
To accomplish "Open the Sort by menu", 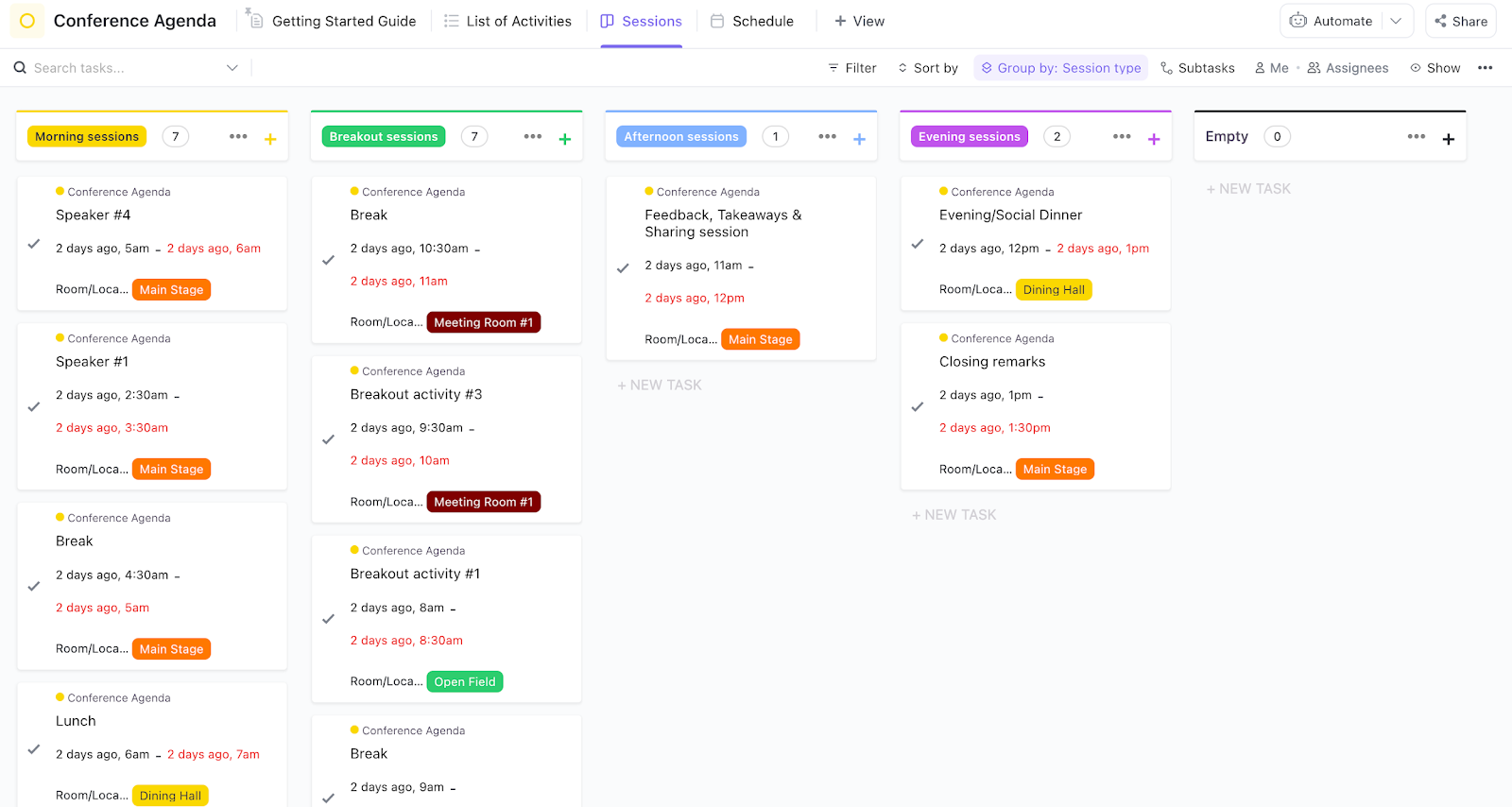I will 928,68.
